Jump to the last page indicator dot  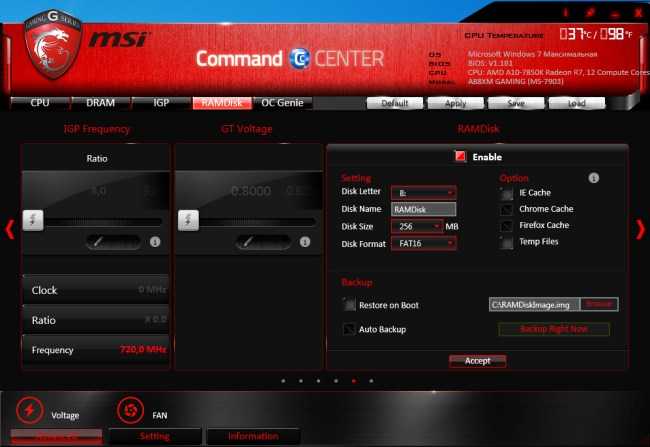click(x=371, y=381)
